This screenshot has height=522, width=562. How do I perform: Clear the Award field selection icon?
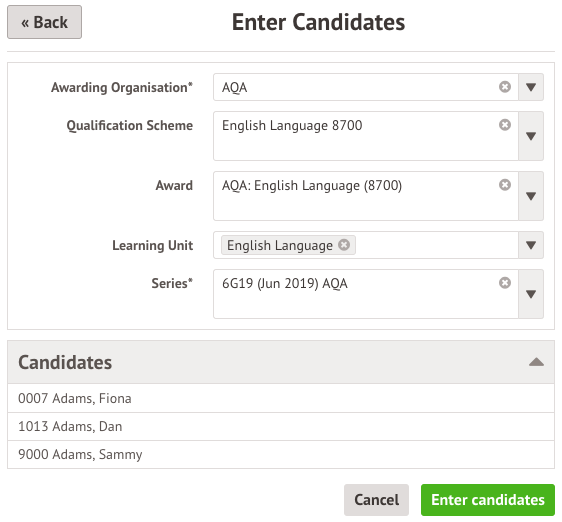(505, 185)
